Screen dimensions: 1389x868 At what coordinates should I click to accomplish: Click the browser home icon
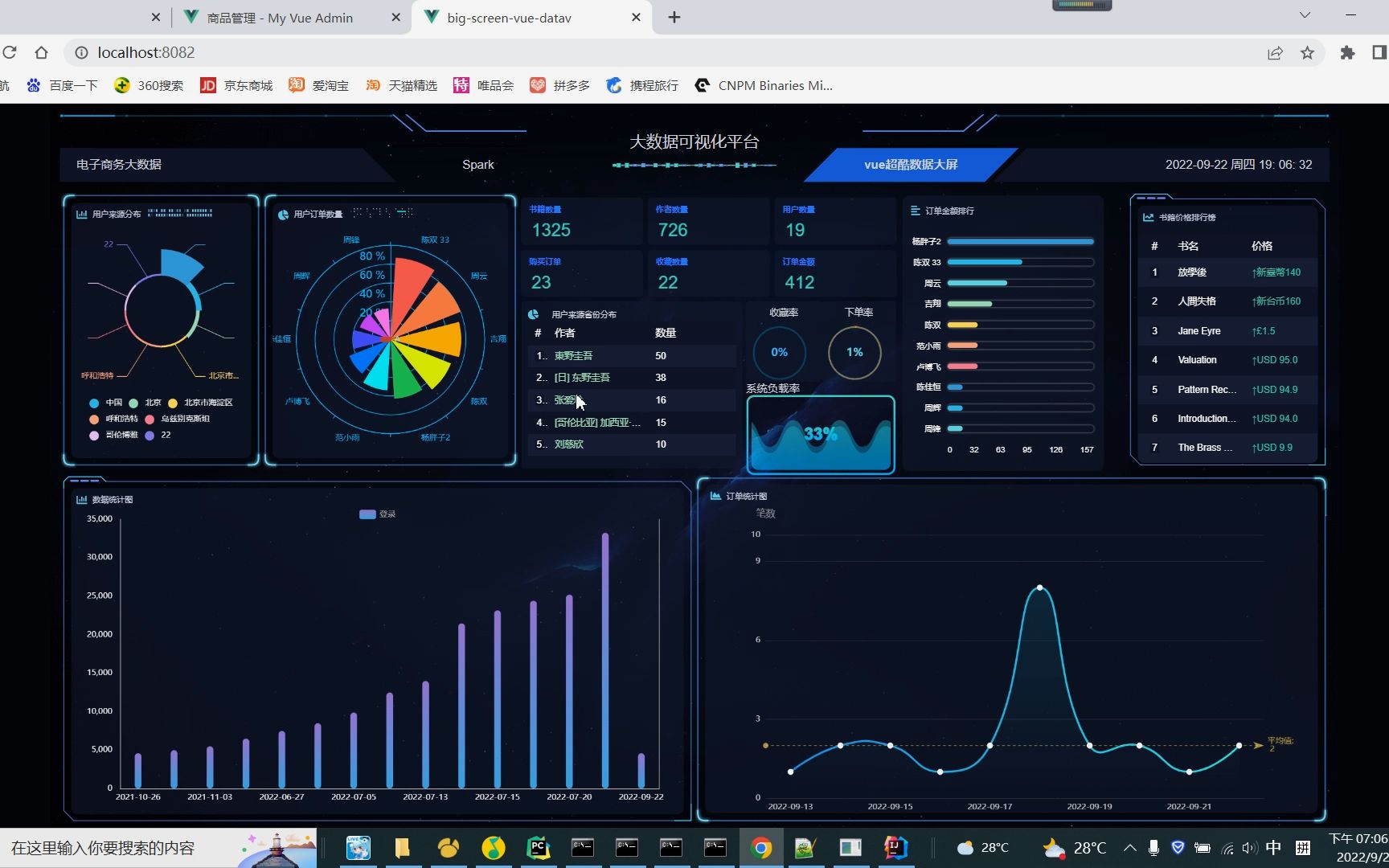[41, 53]
